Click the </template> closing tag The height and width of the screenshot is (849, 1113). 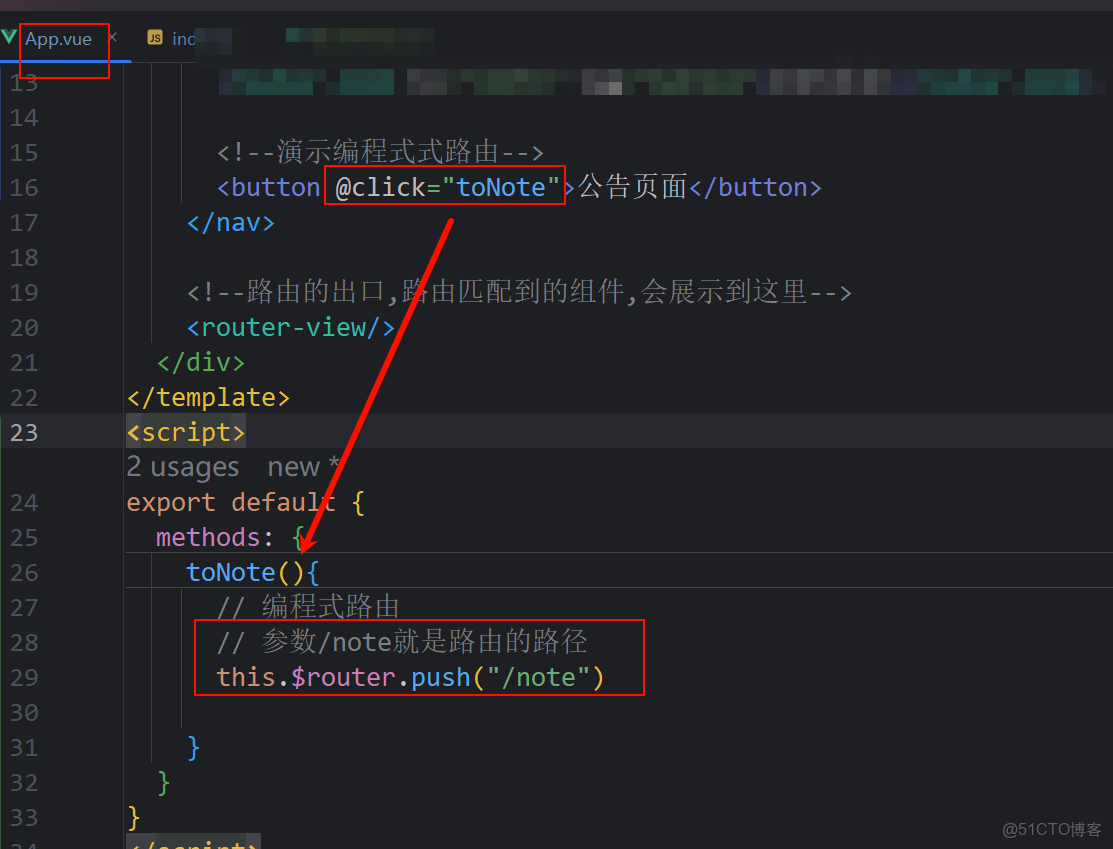click(x=207, y=397)
